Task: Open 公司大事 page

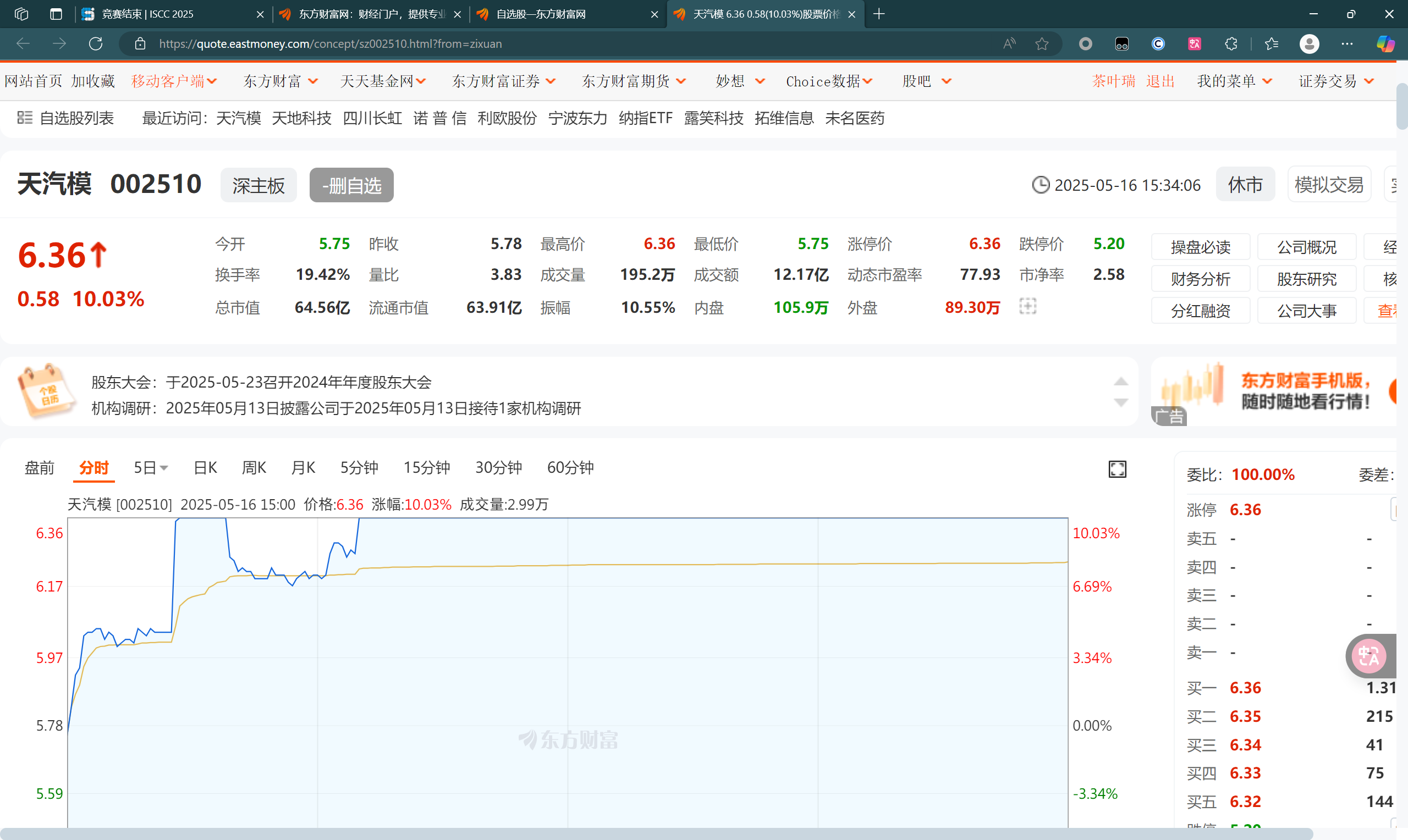Action: [1307, 310]
